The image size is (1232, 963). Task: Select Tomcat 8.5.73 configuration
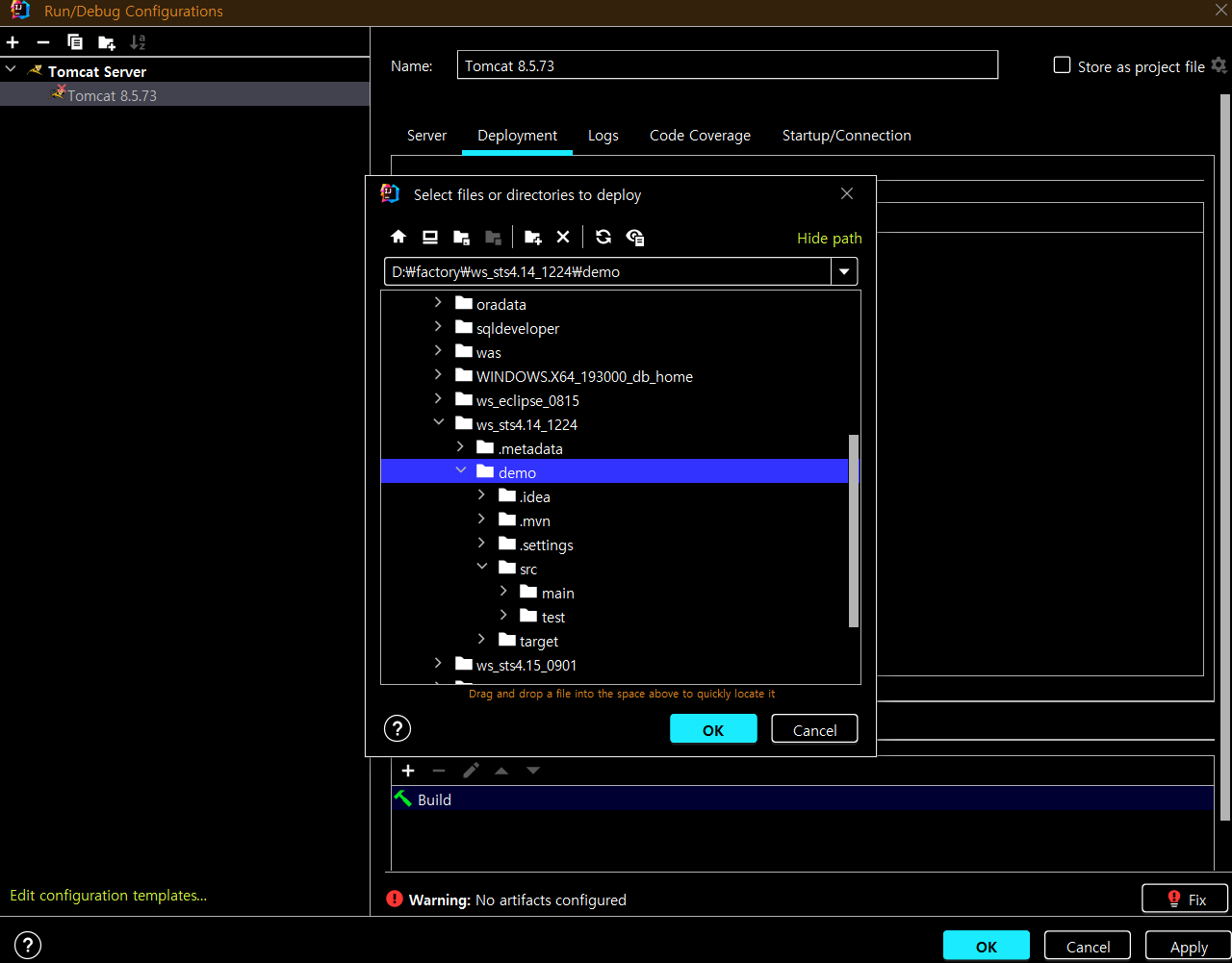pos(185,95)
